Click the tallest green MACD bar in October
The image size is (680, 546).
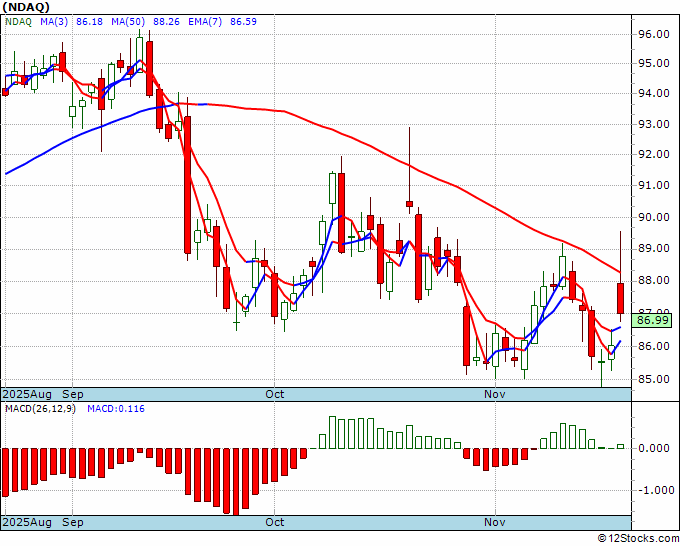(332, 432)
